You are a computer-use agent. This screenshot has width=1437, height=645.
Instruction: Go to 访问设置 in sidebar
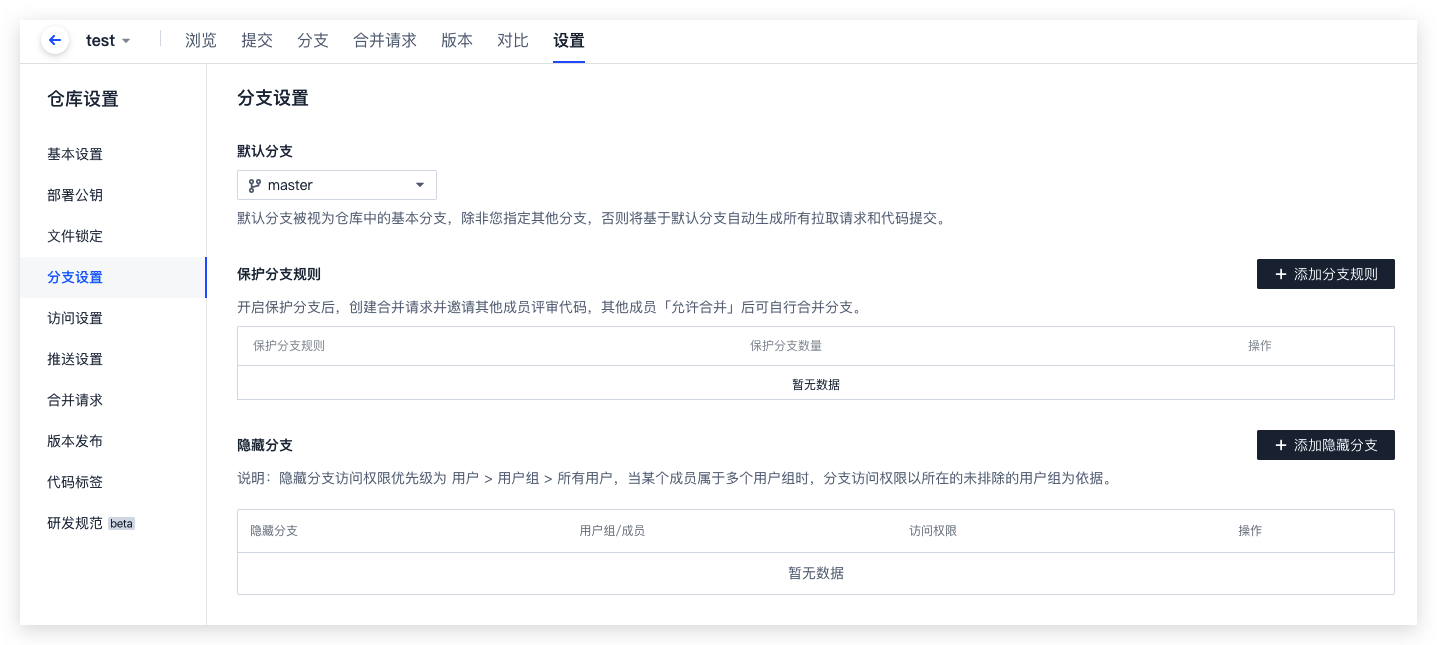pyautogui.click(x=75, y=318)
